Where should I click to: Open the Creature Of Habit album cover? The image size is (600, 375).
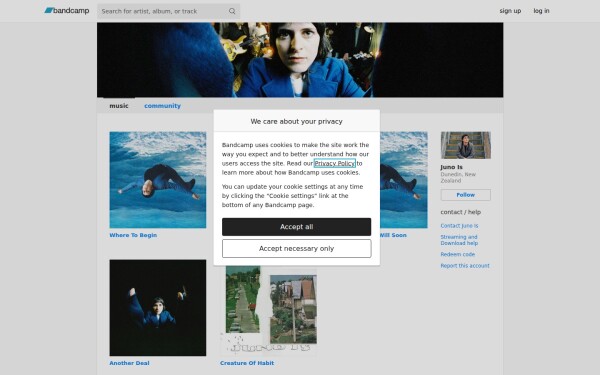(x=268, y=311)
